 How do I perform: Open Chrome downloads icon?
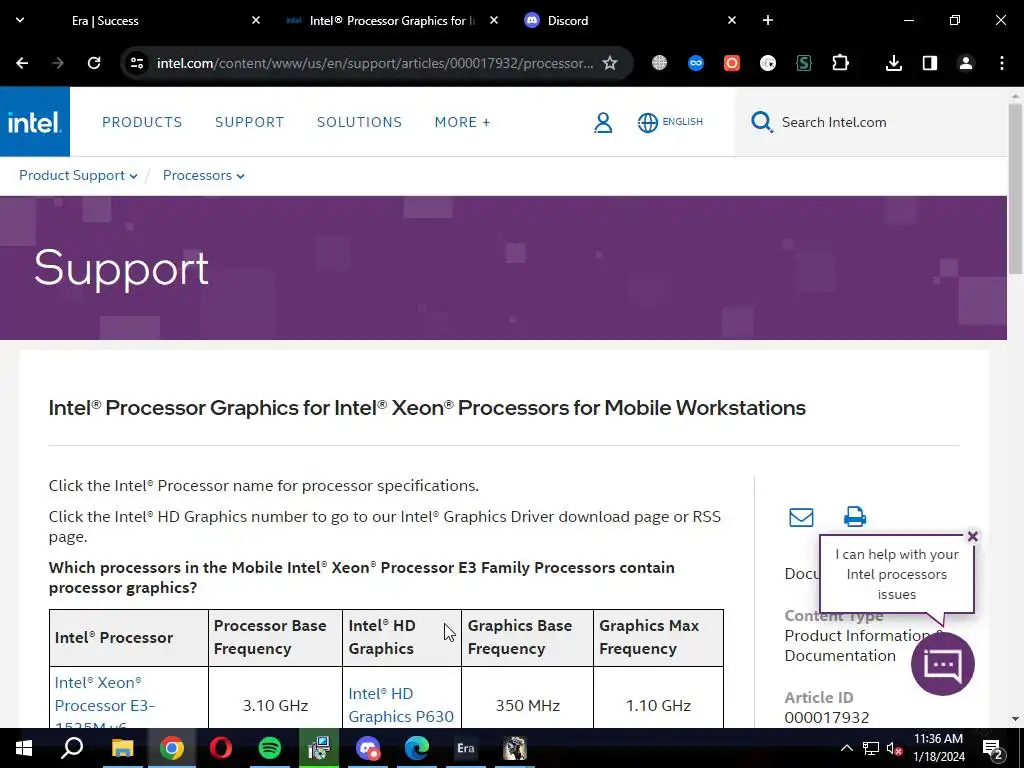pos(893,63)
